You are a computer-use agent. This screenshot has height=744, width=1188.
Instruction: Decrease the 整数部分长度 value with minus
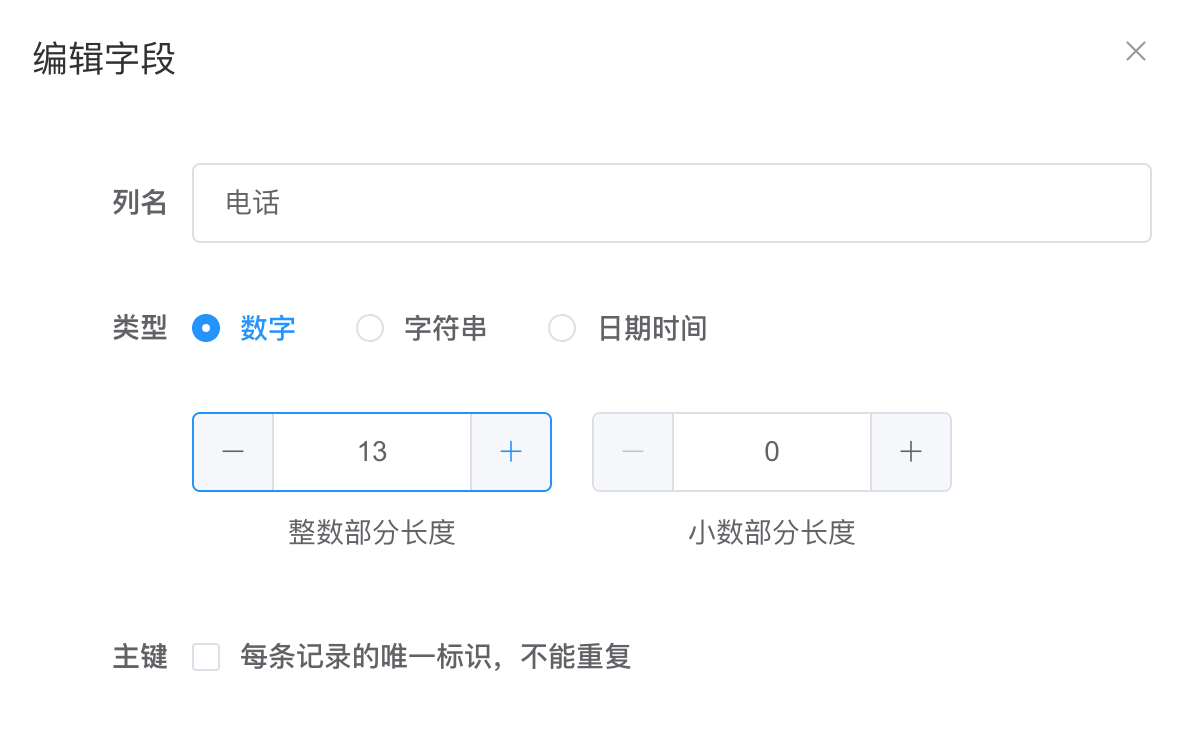(233, 452)
